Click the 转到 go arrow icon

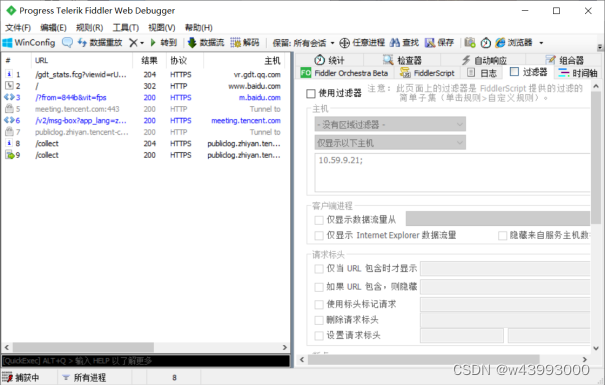click(x=153, y=42)
